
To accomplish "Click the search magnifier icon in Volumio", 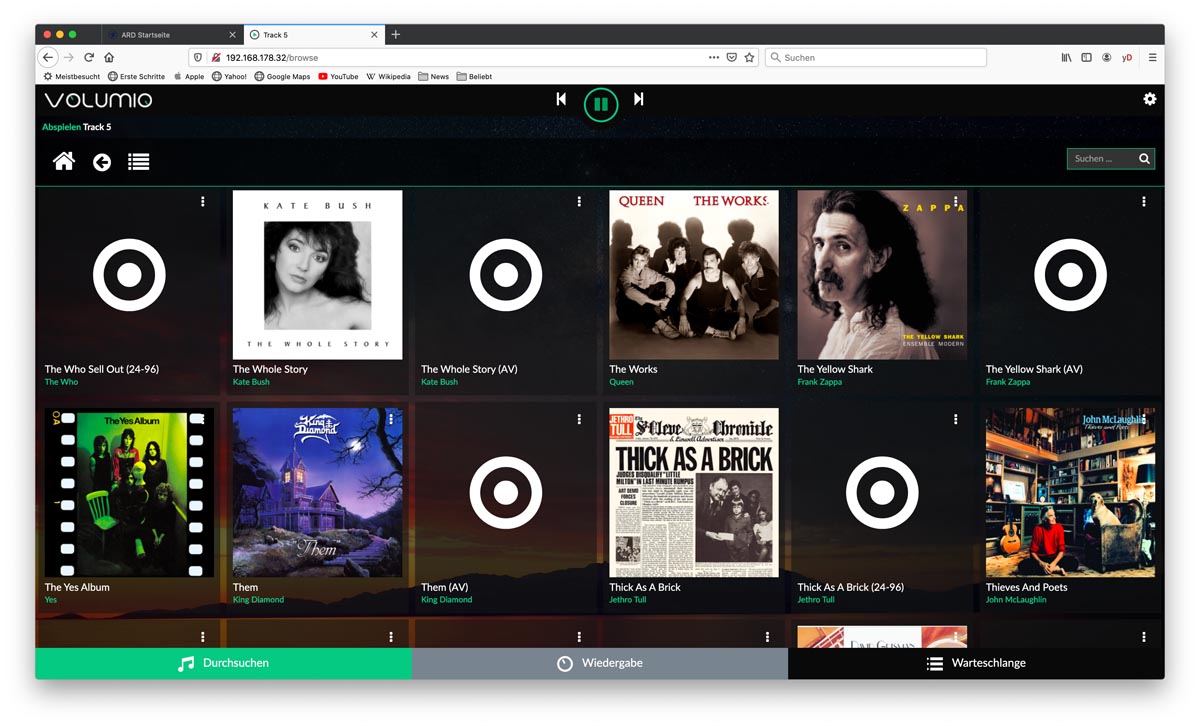I will 1144,159.
